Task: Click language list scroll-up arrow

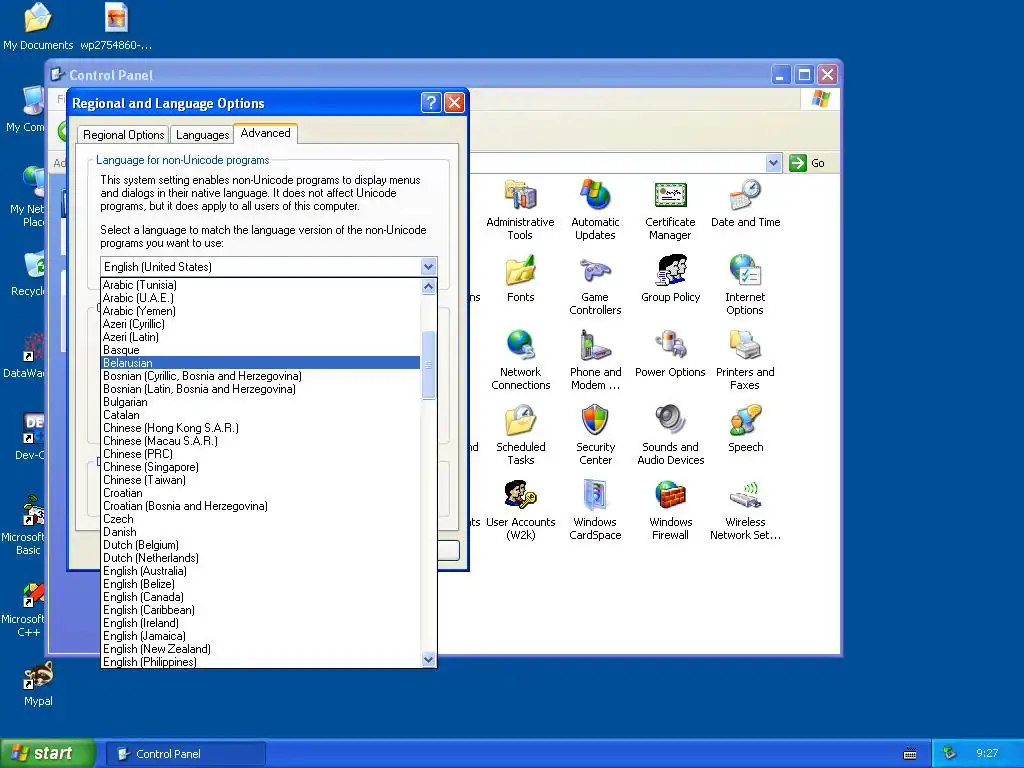Action: coord(428,287)
